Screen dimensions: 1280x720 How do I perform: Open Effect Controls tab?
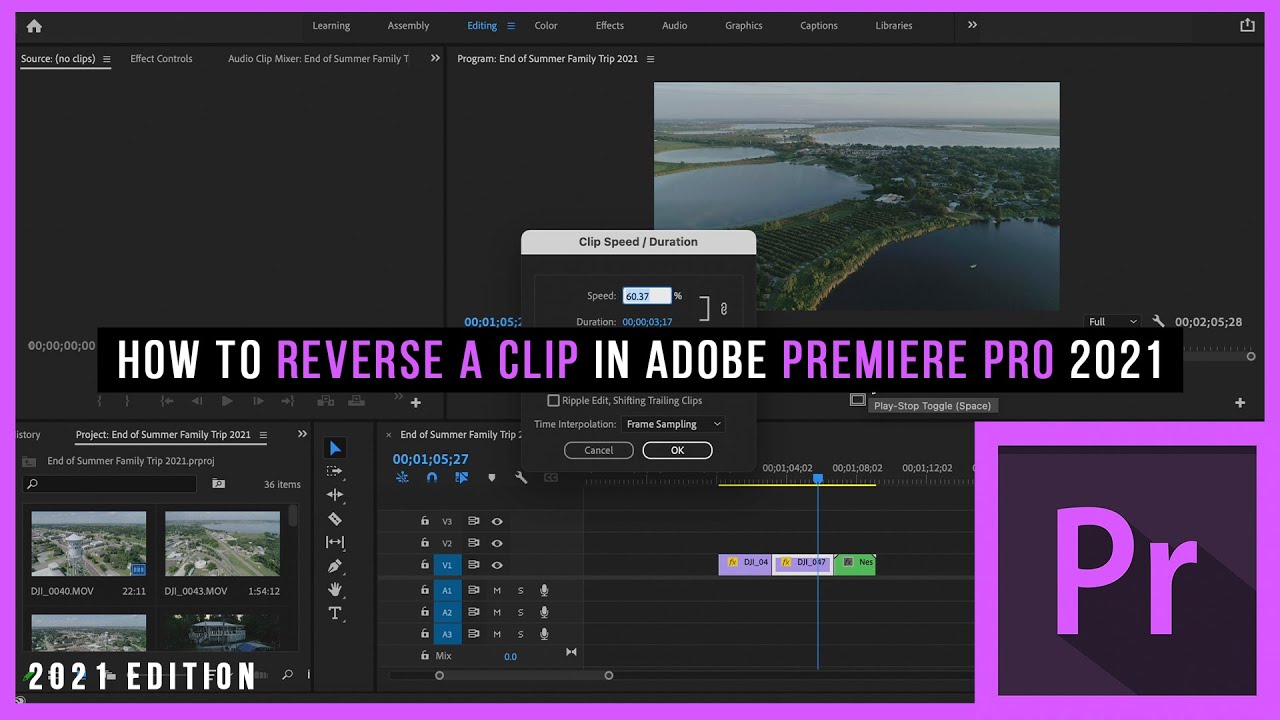pos(161,59)
